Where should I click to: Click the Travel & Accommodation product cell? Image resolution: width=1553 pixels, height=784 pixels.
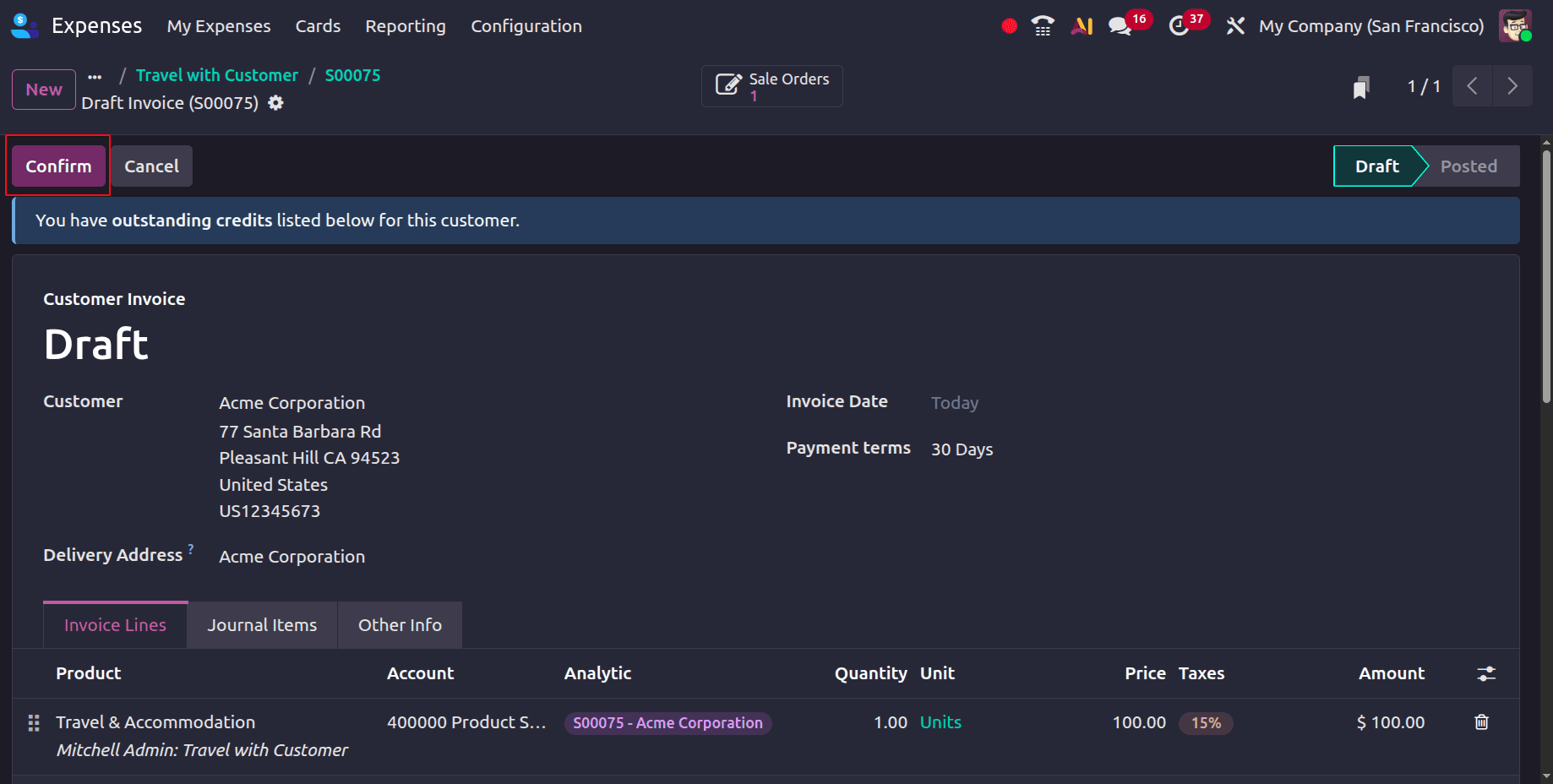click(x=155, y=722)
